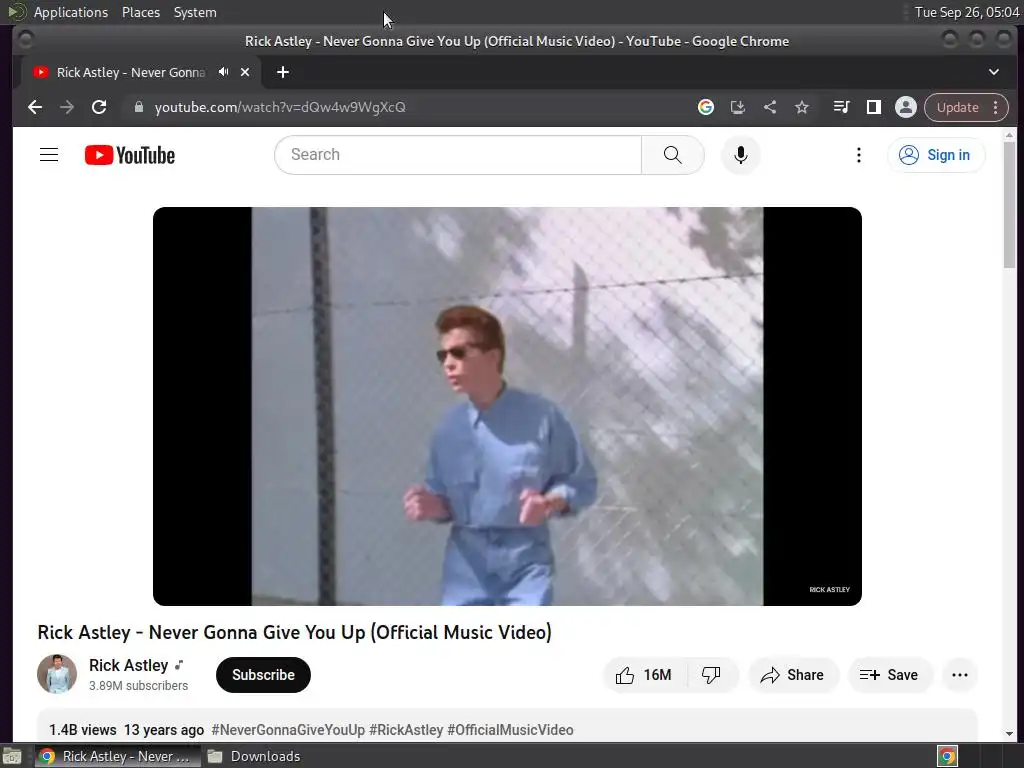Open more actions ellipsis below video

coord(960,675)
